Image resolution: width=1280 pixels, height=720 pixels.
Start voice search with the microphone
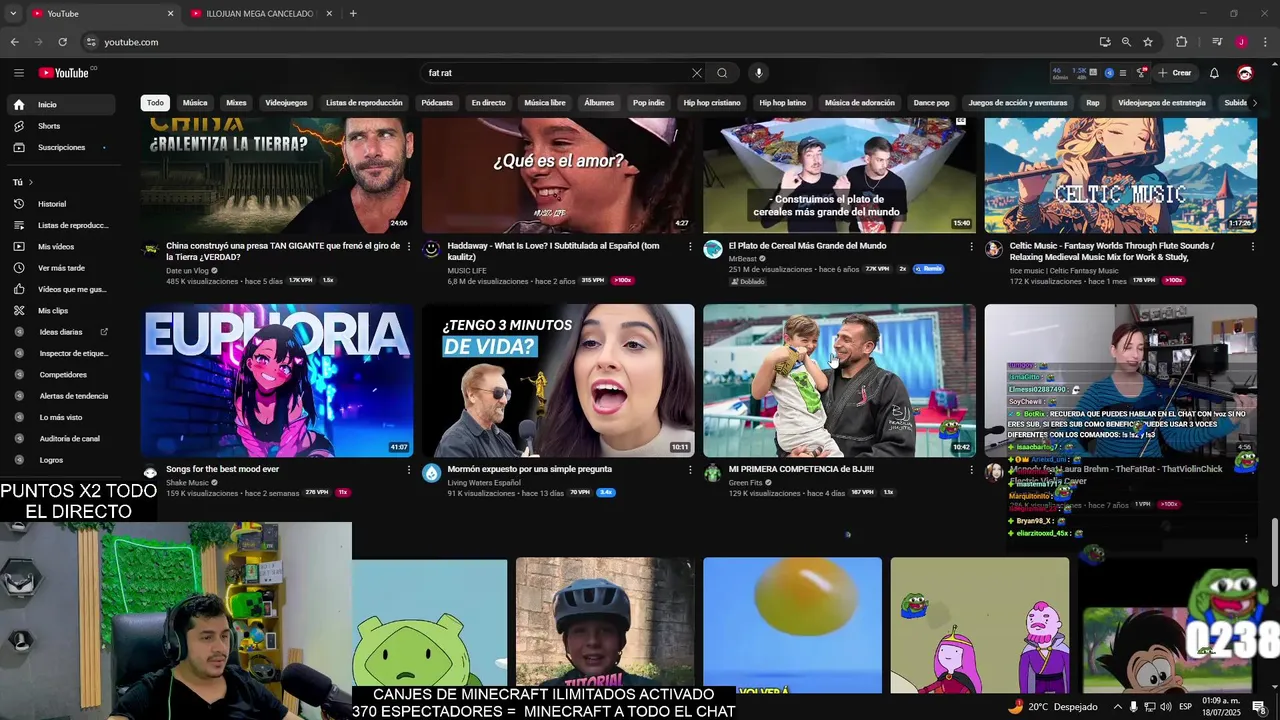(x=759, y=73)
